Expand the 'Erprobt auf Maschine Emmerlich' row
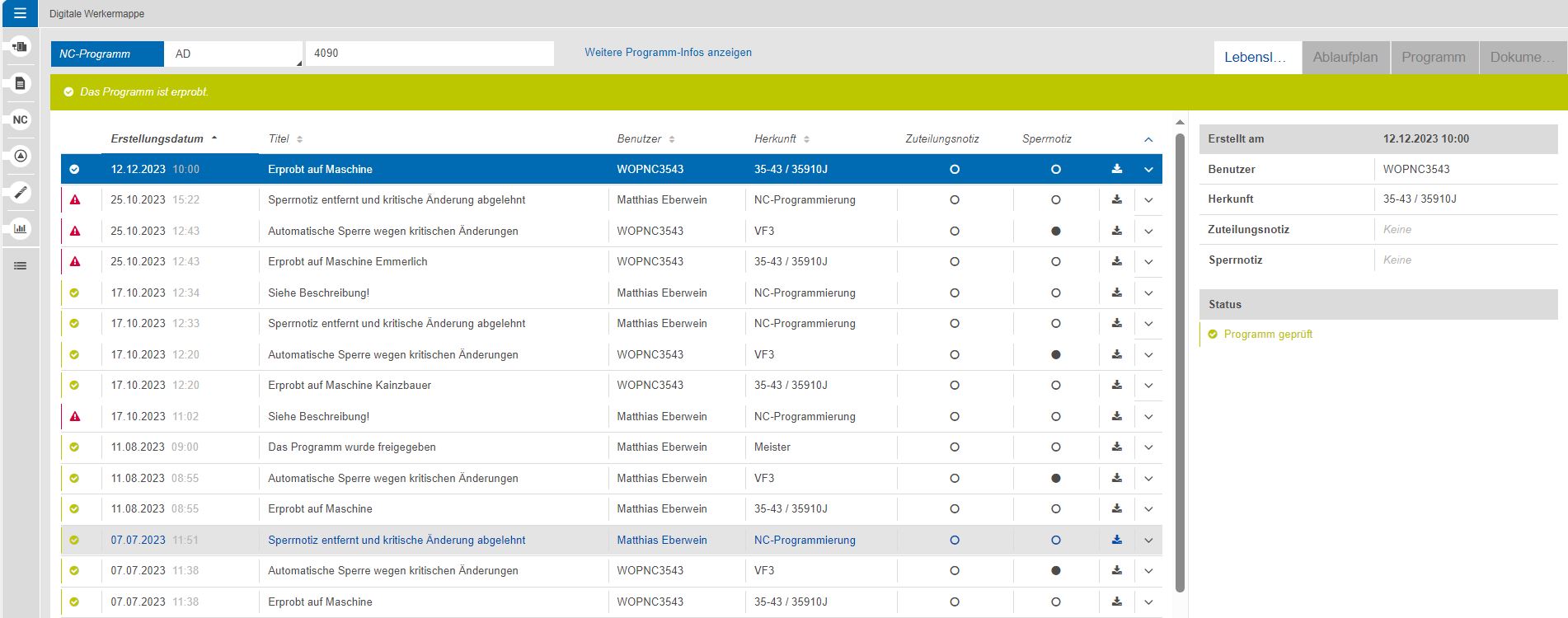 [1148, 262]
